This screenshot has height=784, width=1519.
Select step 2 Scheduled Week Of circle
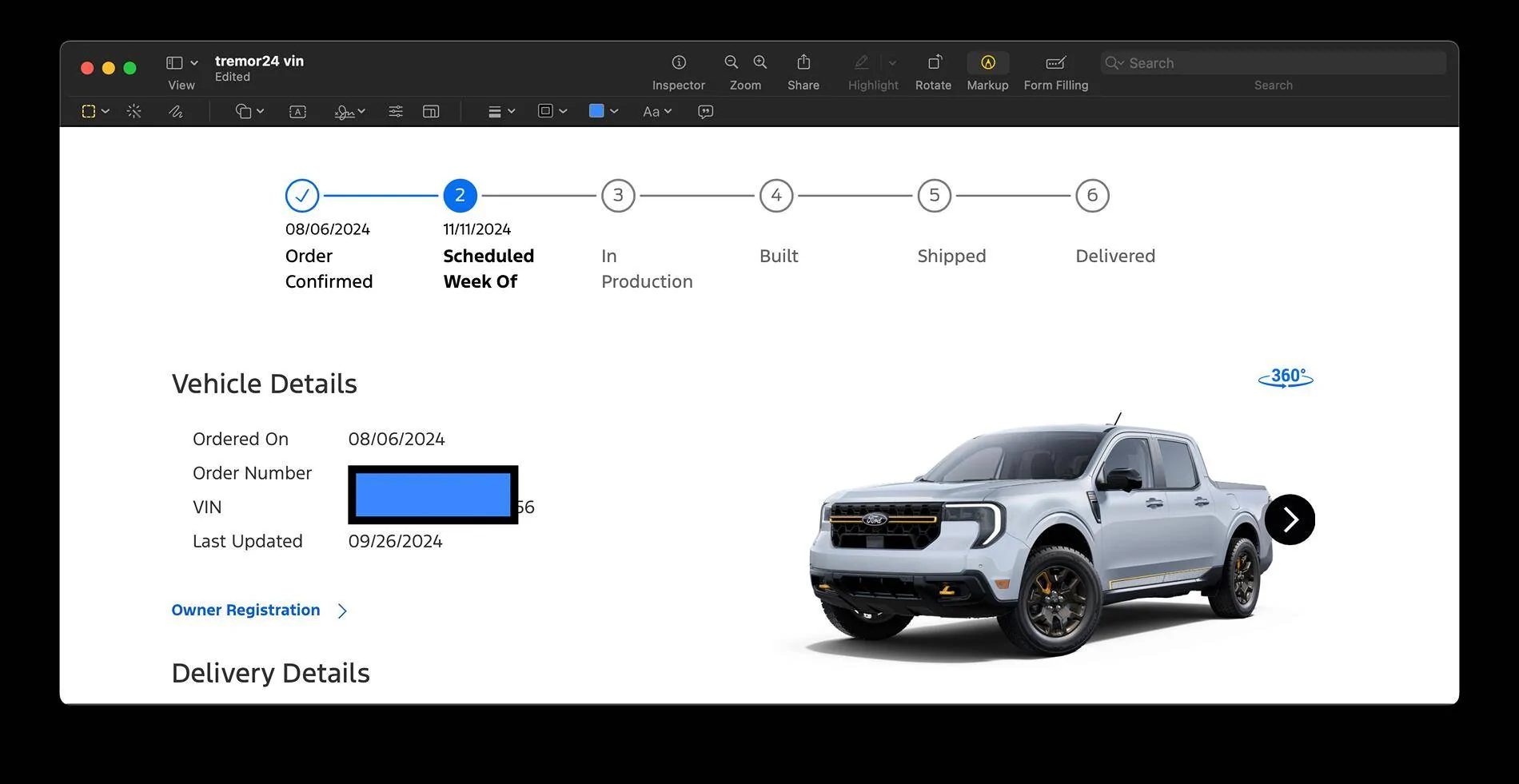[x=460, y=195]
